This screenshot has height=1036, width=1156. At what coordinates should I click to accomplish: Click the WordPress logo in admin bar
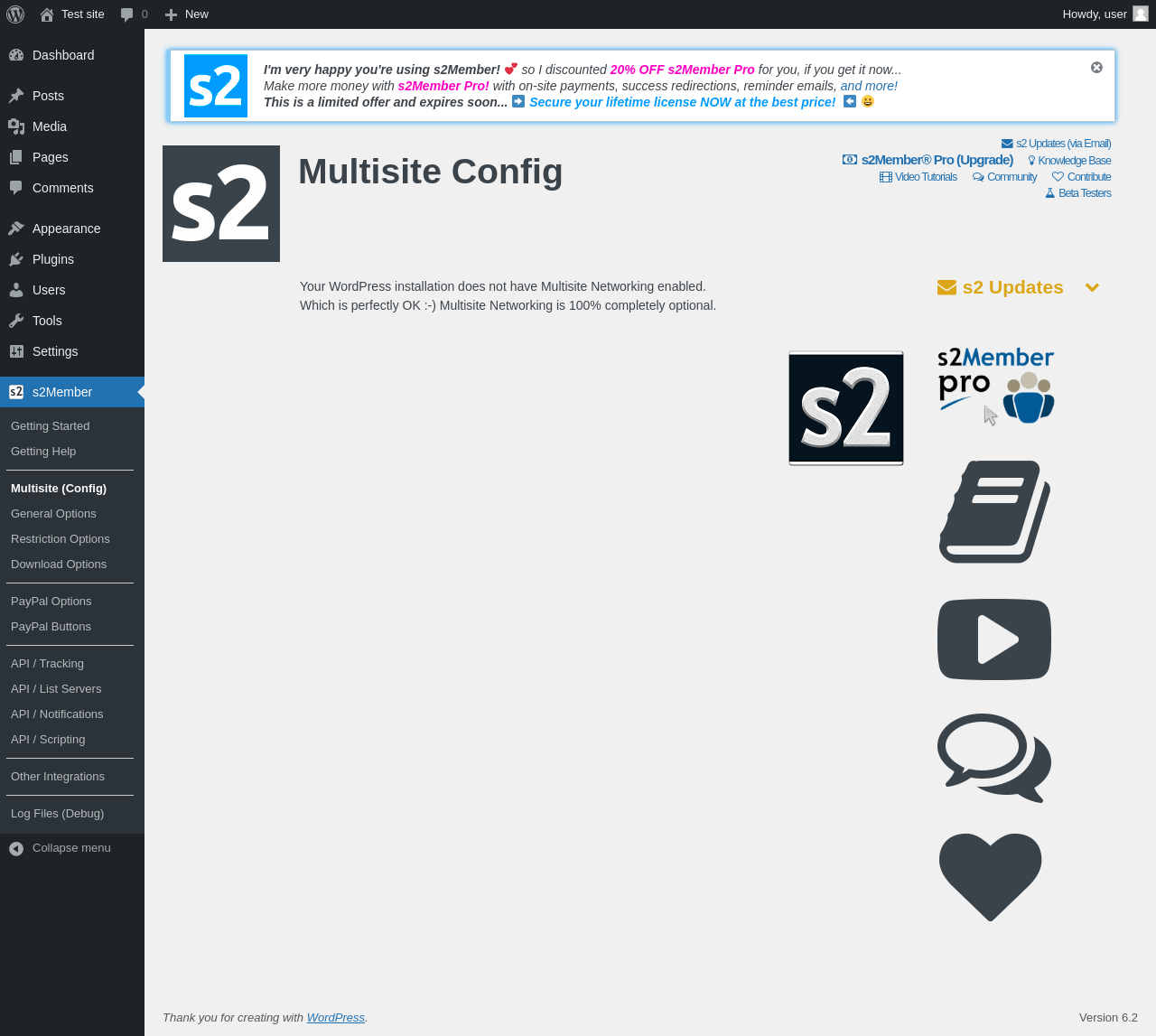(x=15, y=14)
